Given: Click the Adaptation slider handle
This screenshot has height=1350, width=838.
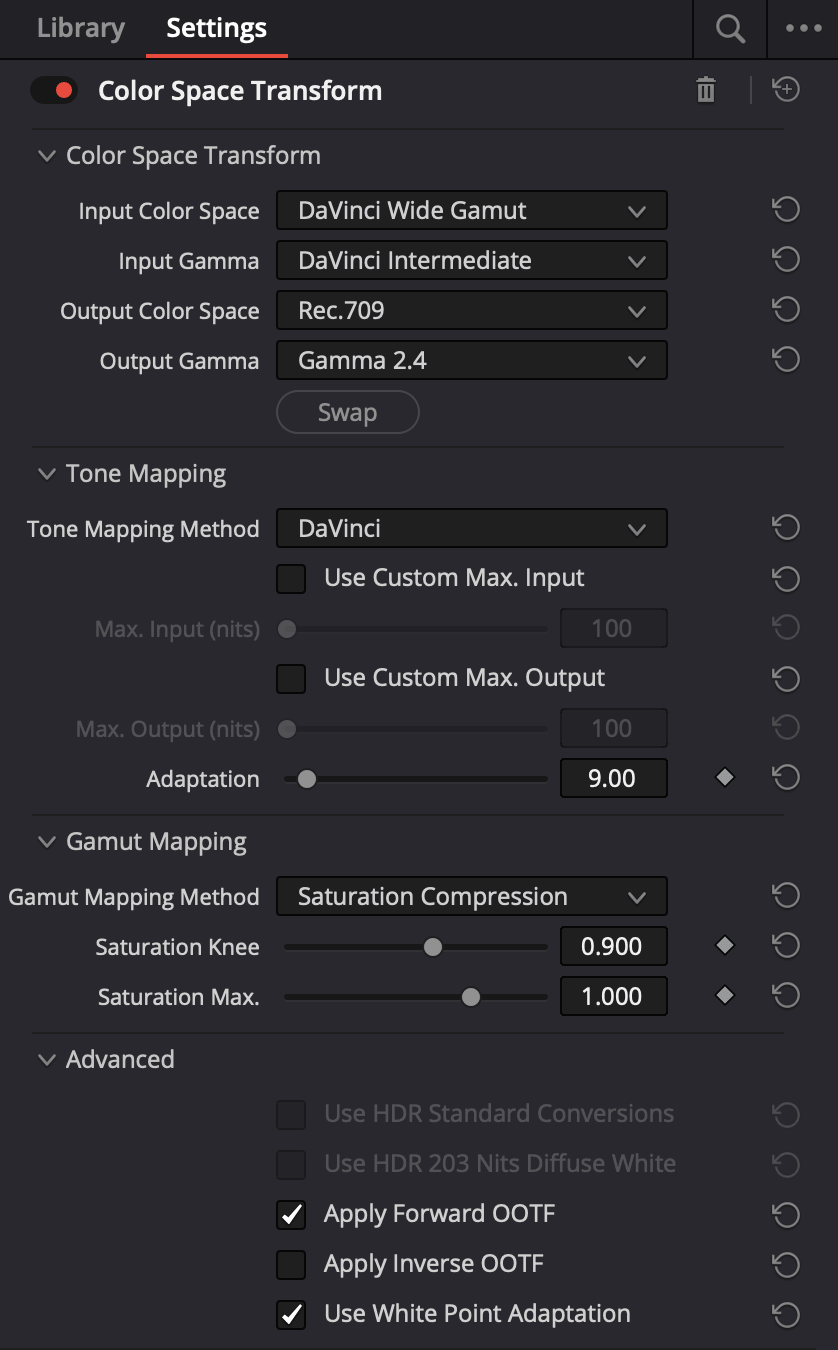Looking at the screenshot, I should 307,778.
